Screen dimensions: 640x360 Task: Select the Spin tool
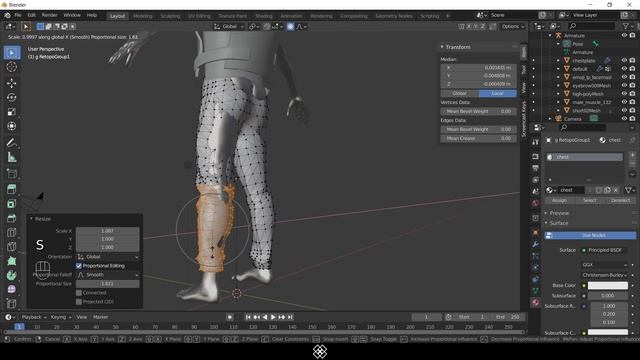12,275
